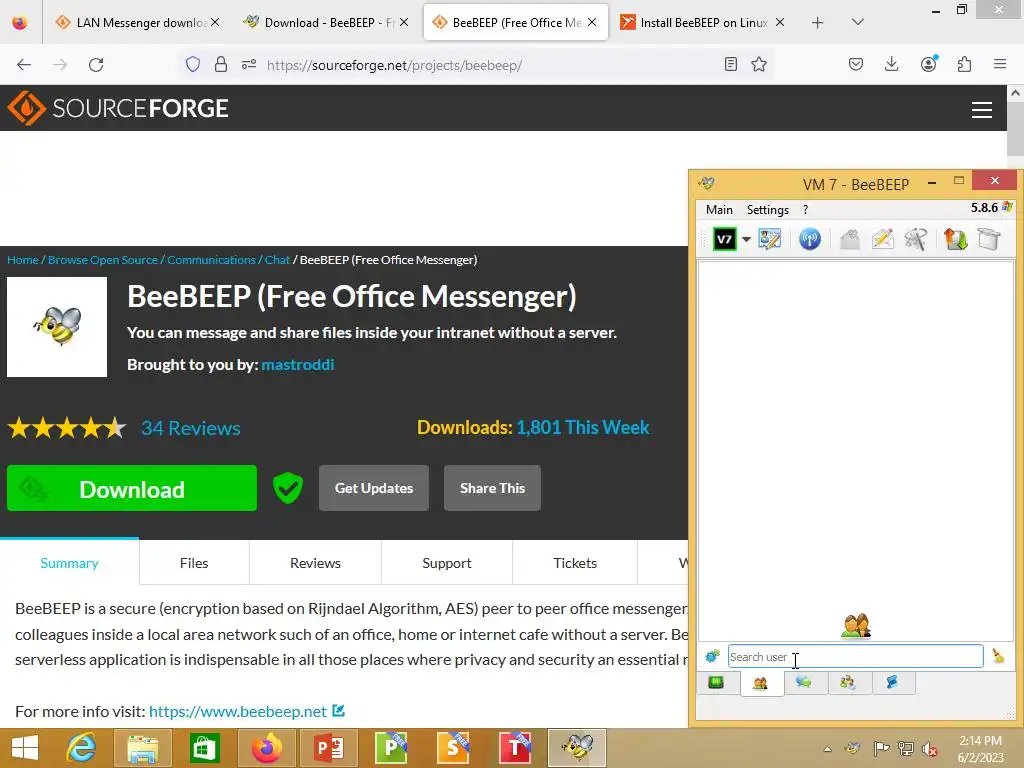Image resolution: width=1024 pixels, height=768 pixels.
Task: Click the SourceForge logo
Action: 118,108
